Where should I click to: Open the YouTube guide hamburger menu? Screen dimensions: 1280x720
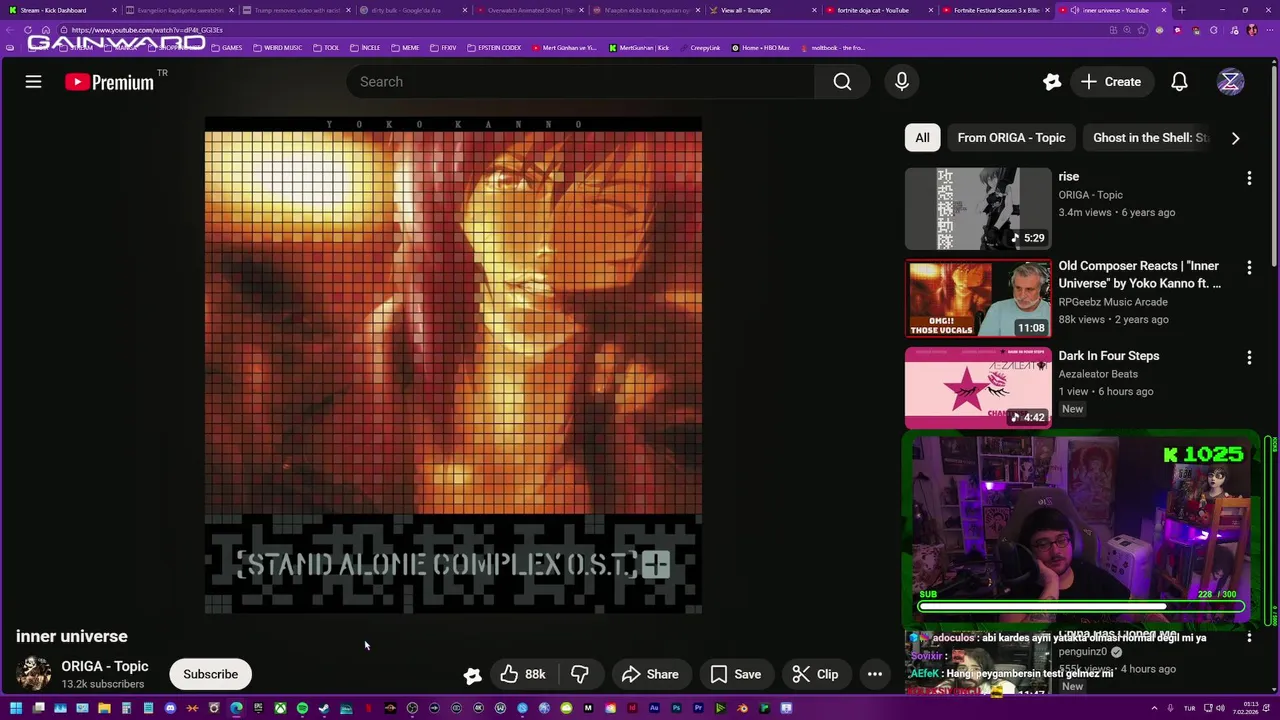[x=33, y=82]
